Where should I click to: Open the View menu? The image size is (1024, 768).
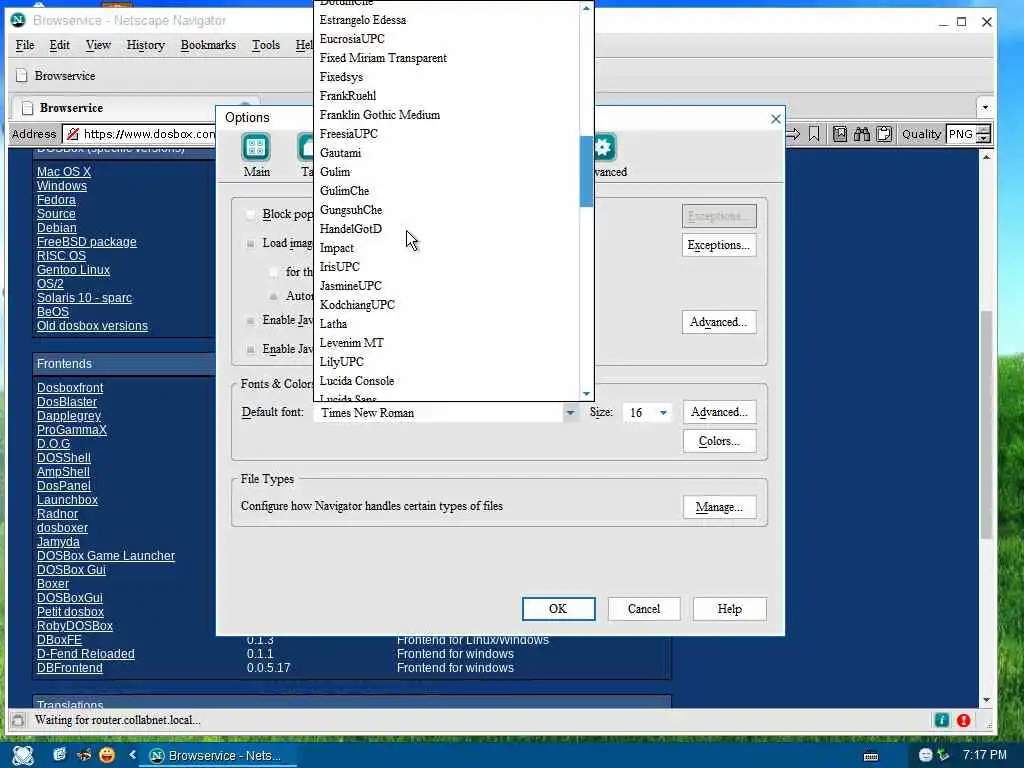click(98, 45)
